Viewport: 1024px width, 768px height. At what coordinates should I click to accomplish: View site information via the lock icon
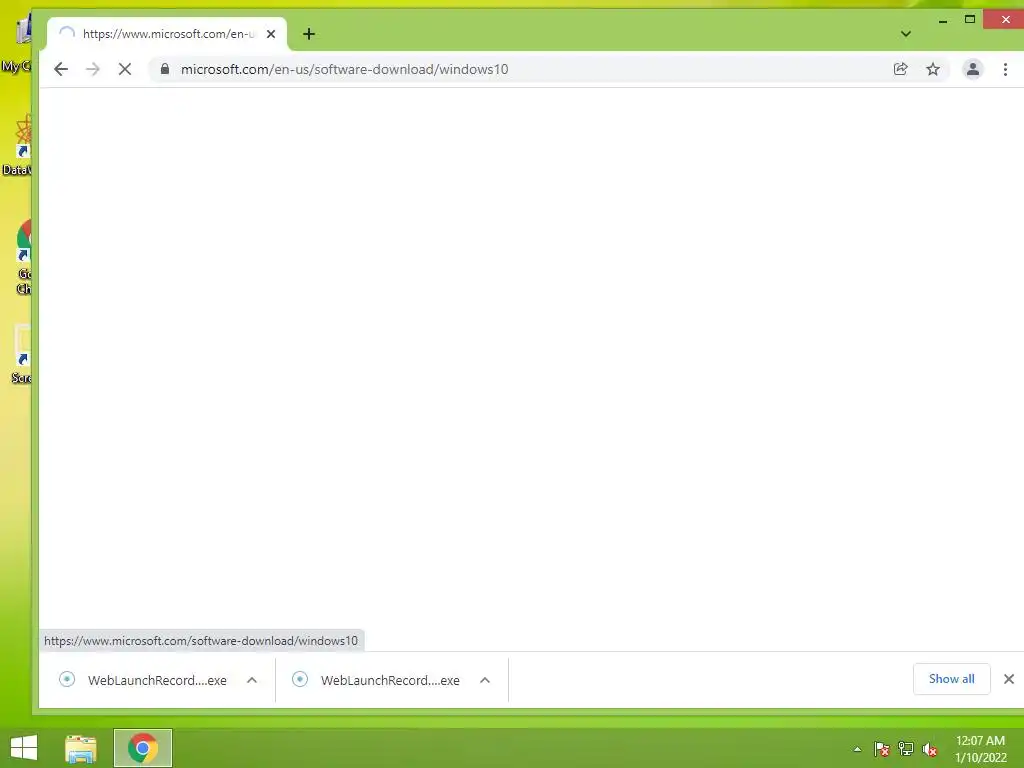165,69
